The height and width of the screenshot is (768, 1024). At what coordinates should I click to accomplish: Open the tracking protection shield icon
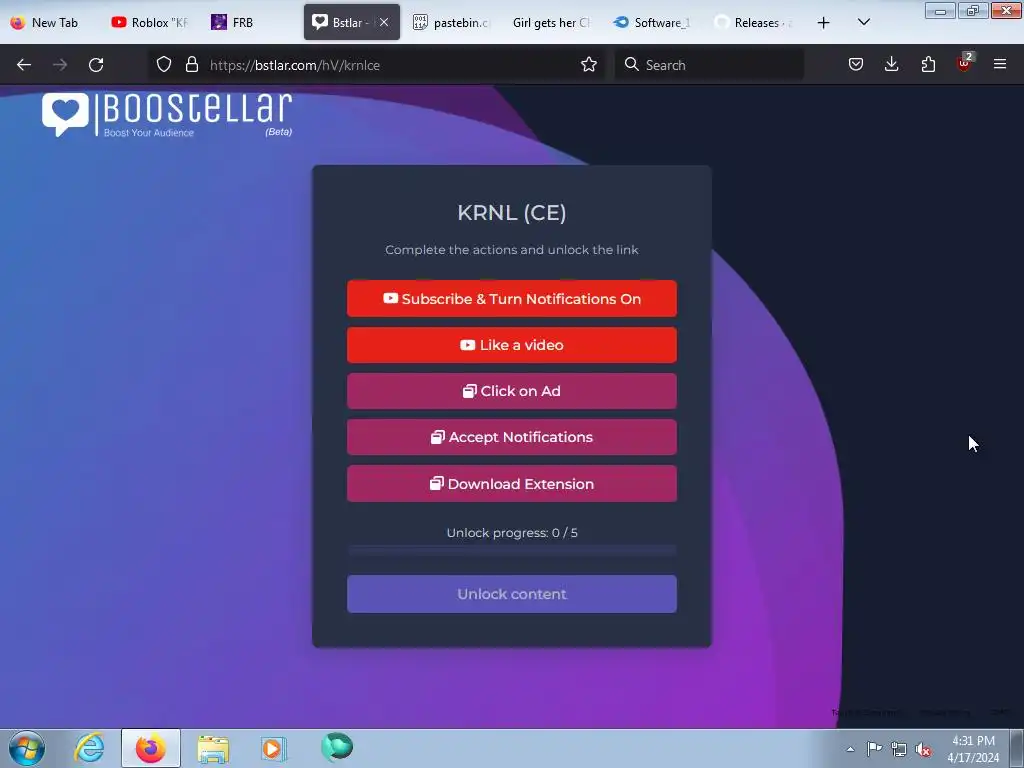click(164, 65)
